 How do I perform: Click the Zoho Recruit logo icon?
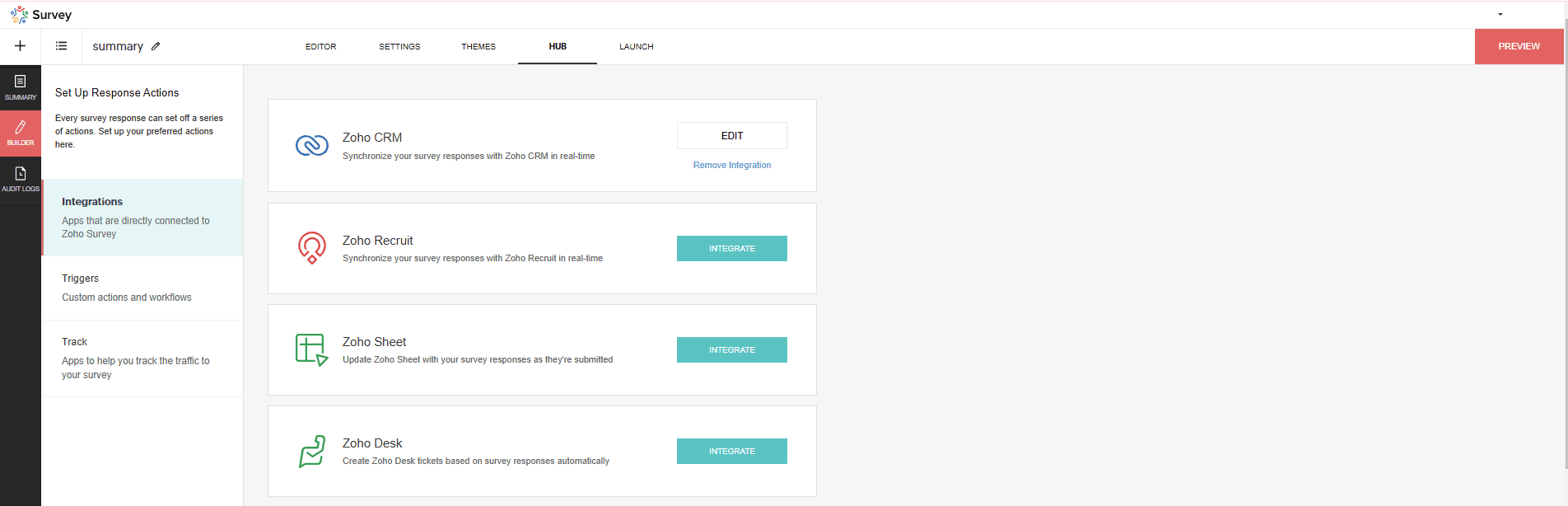tap(312, 247)
